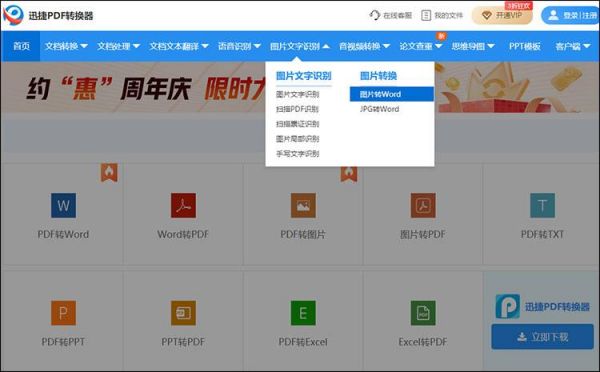Click the green file icon for Excel转PDF
The image size is (600, 372).
pos(423,313)
